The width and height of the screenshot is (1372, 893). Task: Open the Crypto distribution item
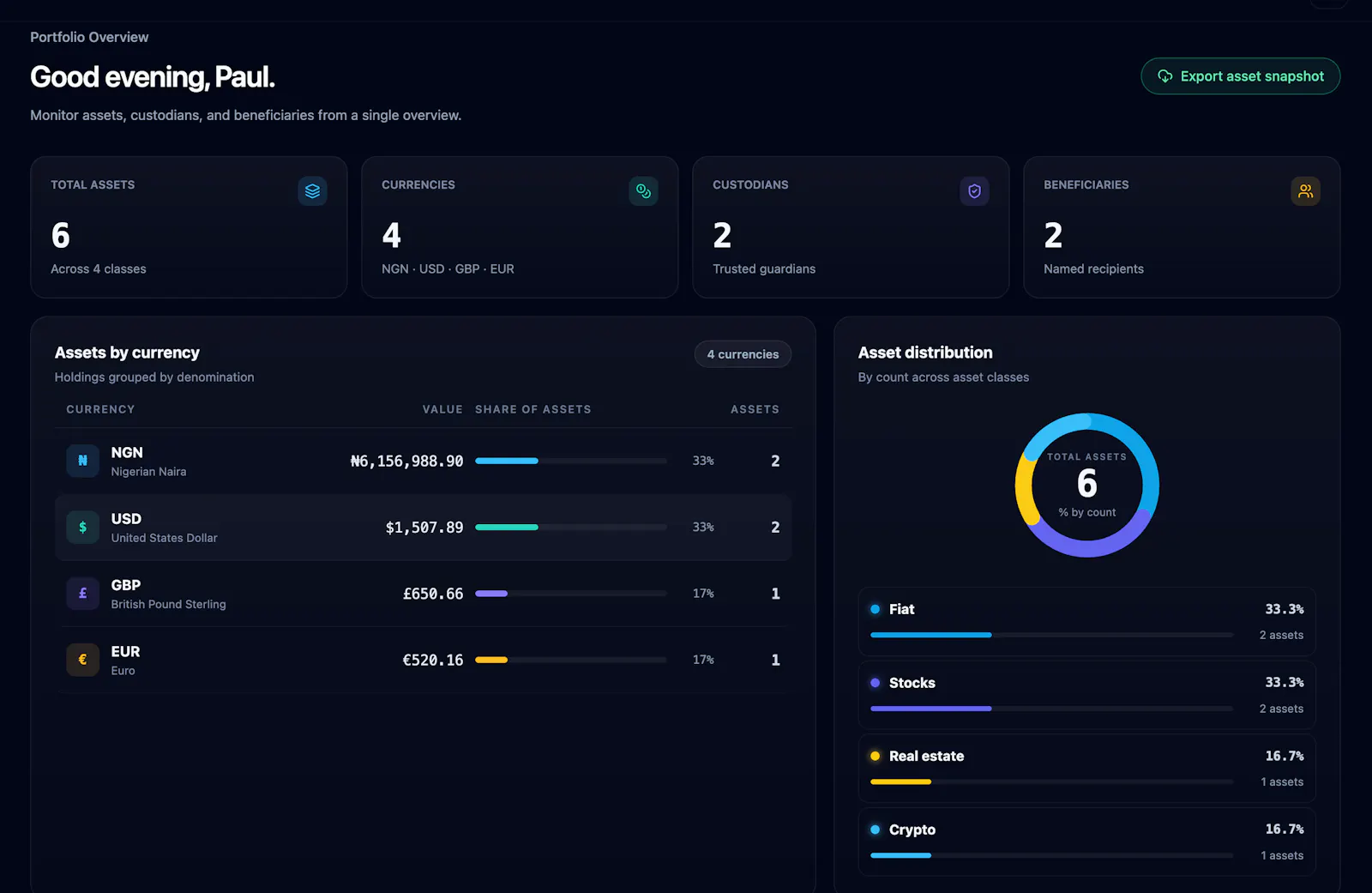[1086, 842]
